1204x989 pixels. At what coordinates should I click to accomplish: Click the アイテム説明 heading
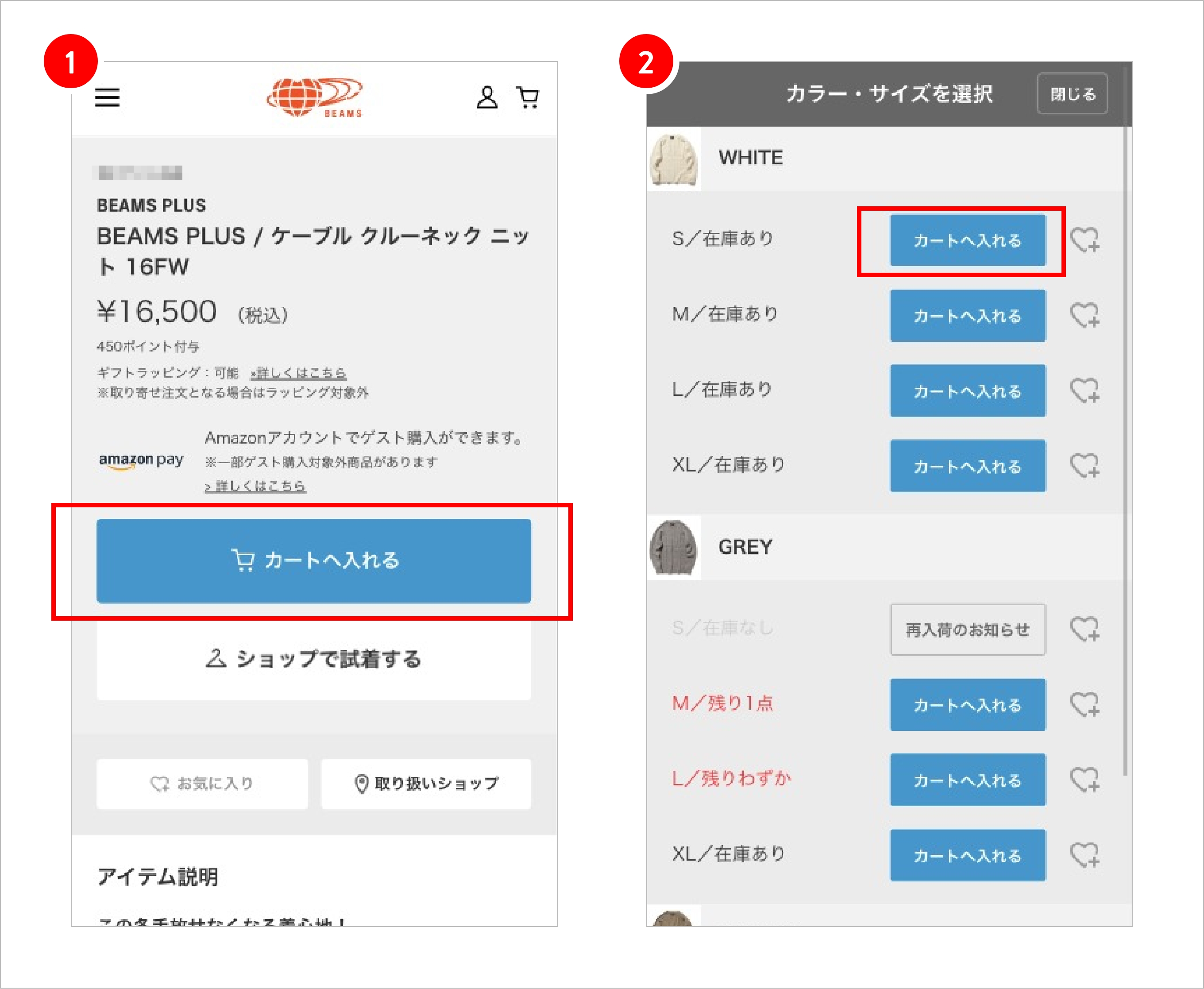tap(158, 876)
